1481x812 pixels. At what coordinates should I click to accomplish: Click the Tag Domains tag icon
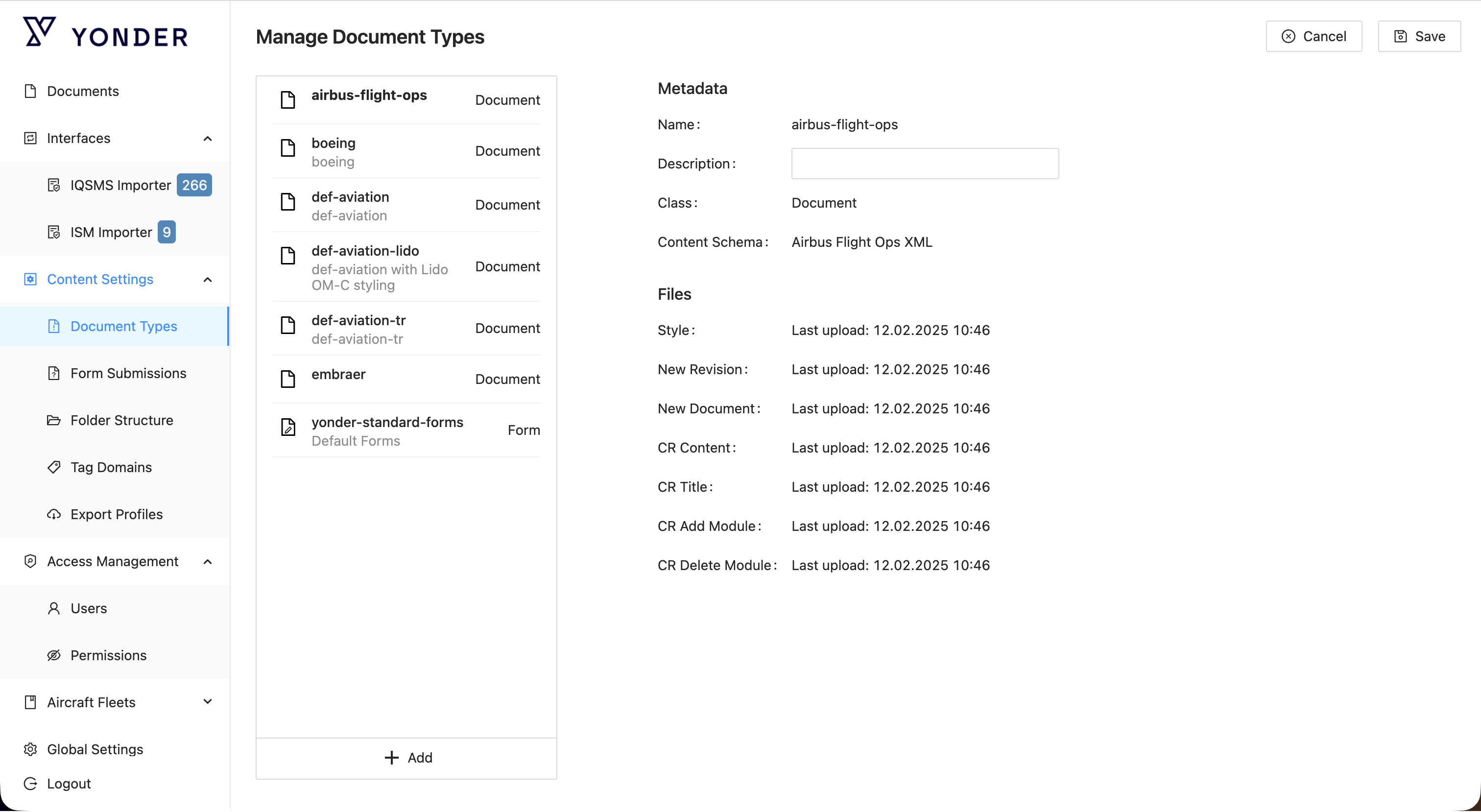point(53,467)
